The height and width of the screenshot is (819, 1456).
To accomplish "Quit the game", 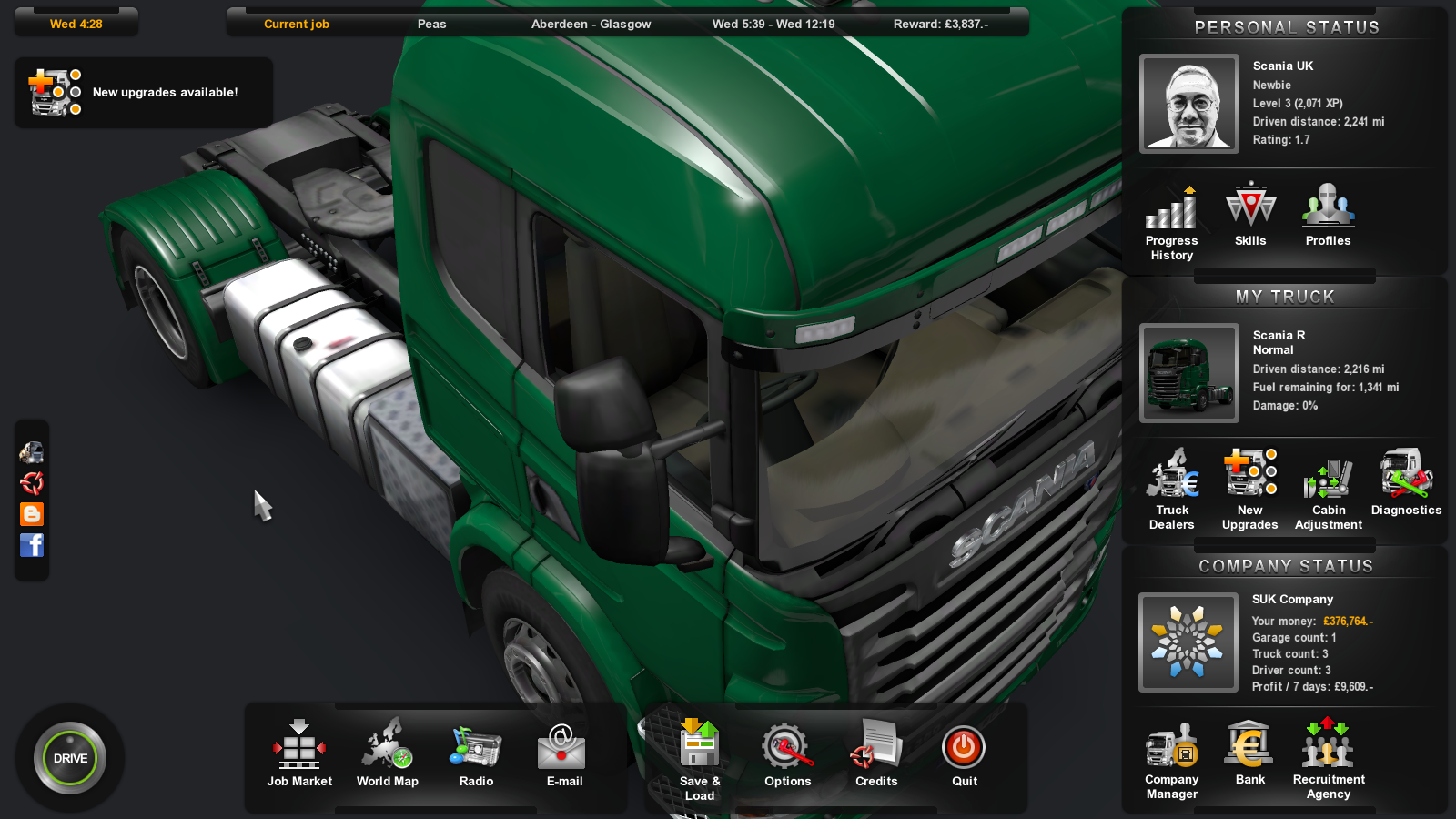I will pos(964,752).
